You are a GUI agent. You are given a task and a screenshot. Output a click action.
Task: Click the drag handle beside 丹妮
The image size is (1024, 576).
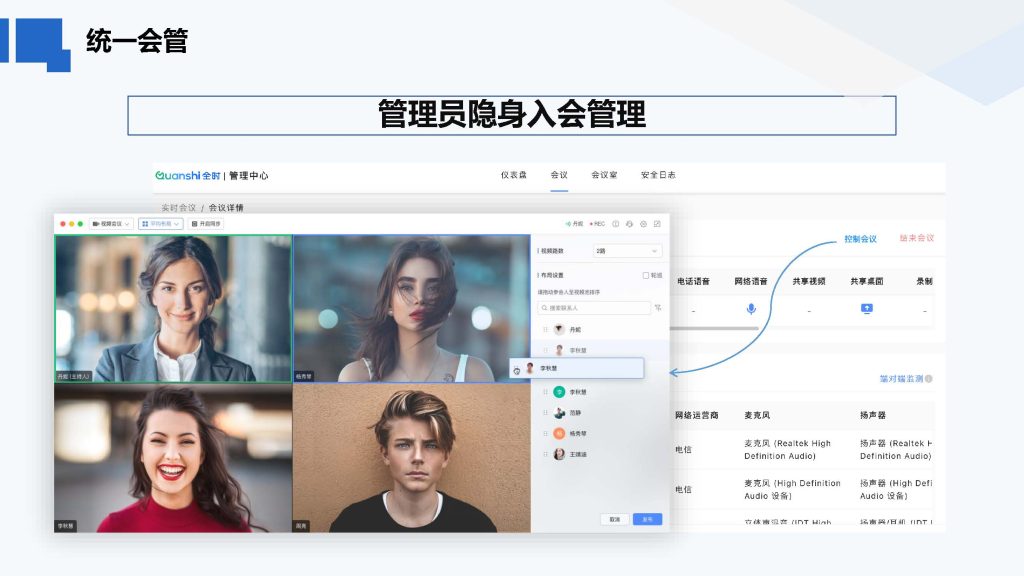tap(545, 330)
